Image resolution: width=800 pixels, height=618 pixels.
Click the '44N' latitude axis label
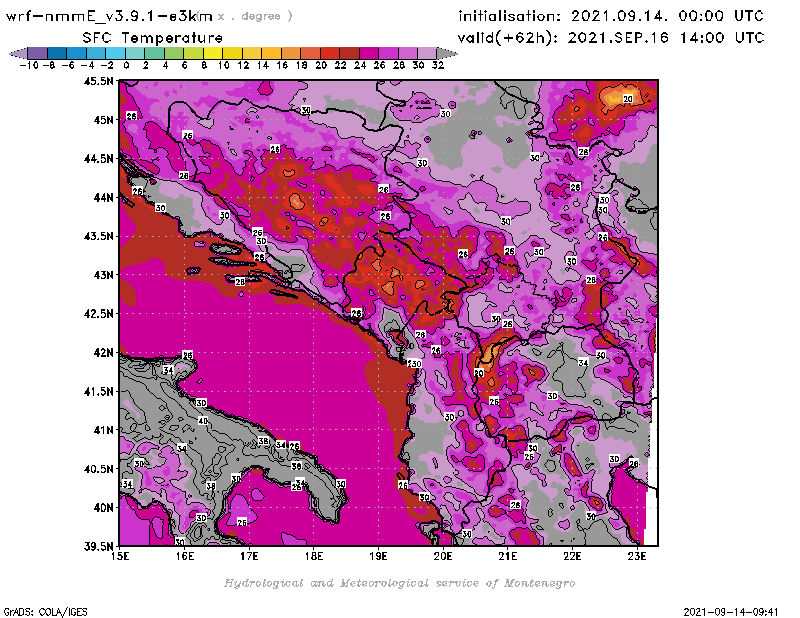click(x=103, y=197)
